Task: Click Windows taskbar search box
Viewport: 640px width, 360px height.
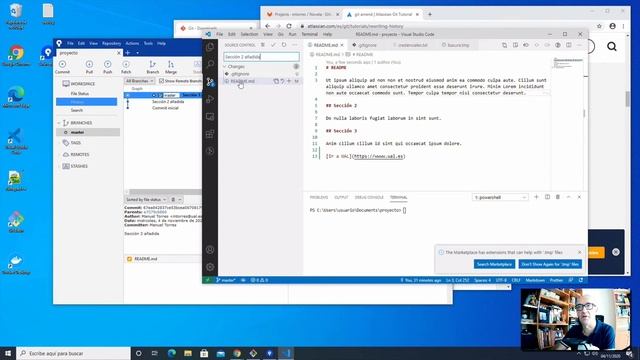Action: tap(73, 353)
